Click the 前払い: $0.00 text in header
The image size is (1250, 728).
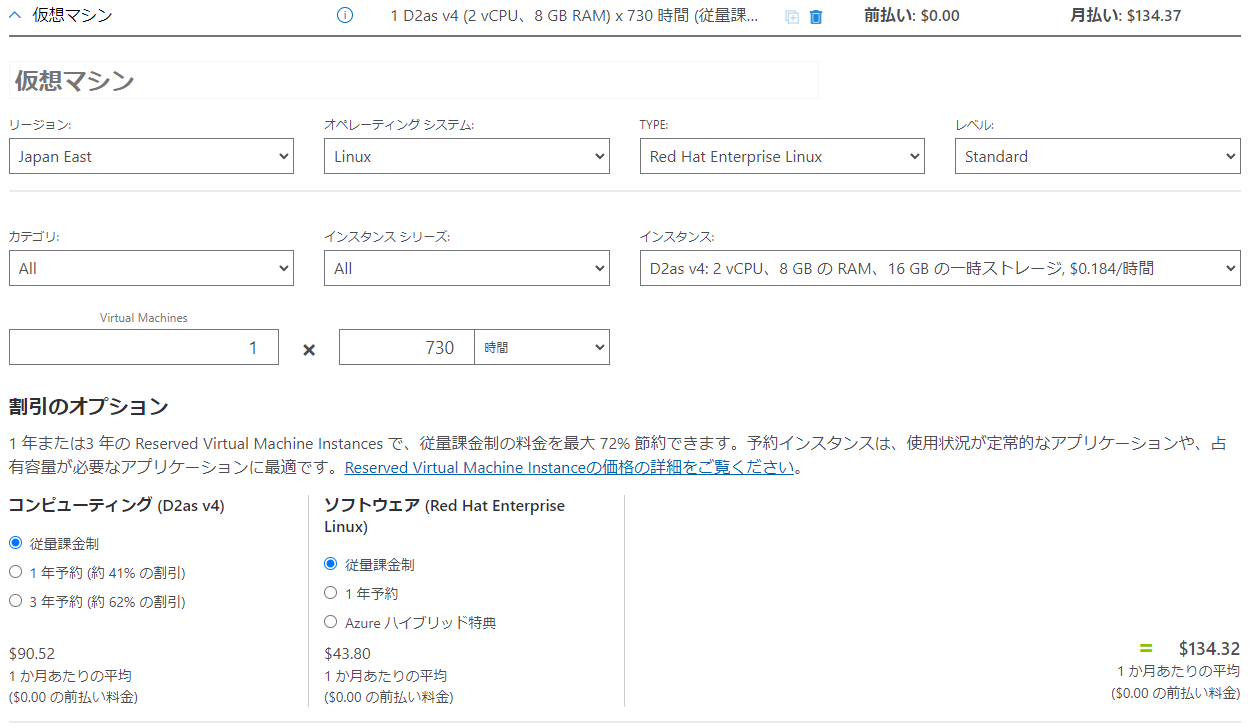tap(912, 15)
